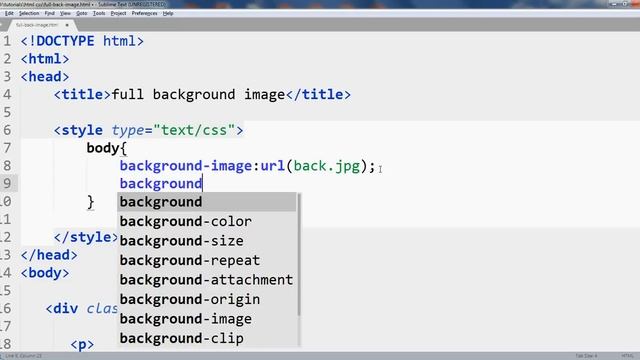The image size is (640, 360).
Task: Choose 'background-size' autocomplete suggestion
Action: (x=207, y=241)
